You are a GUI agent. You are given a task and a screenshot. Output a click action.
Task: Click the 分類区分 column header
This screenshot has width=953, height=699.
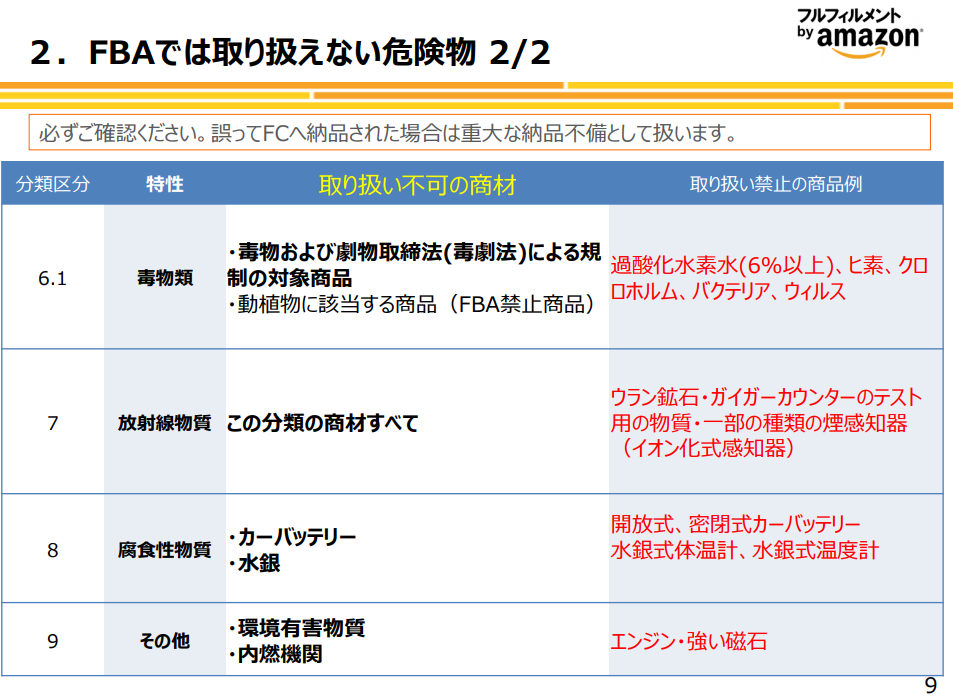click(x=53, y=184)
